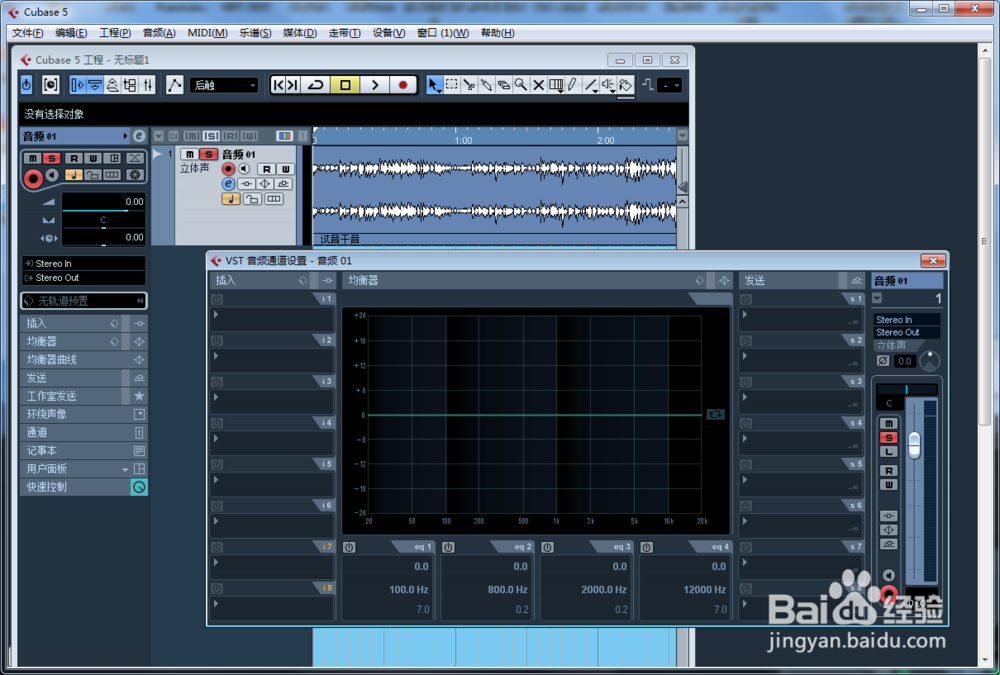
Task: Open the snap type dropdown
Action: (x=670, y=85)
